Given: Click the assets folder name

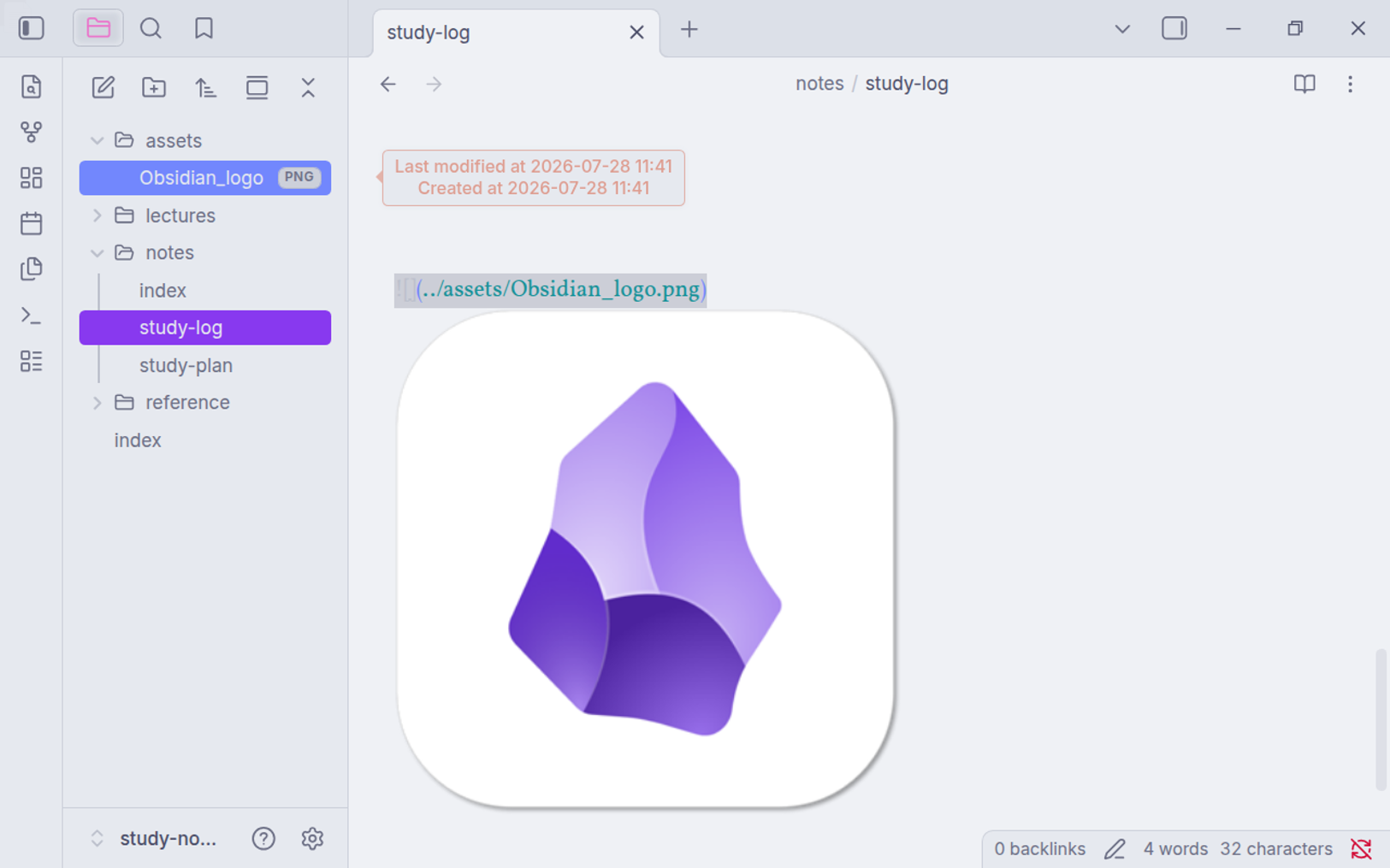Looking at the screenshot, I should click(174, 140).
